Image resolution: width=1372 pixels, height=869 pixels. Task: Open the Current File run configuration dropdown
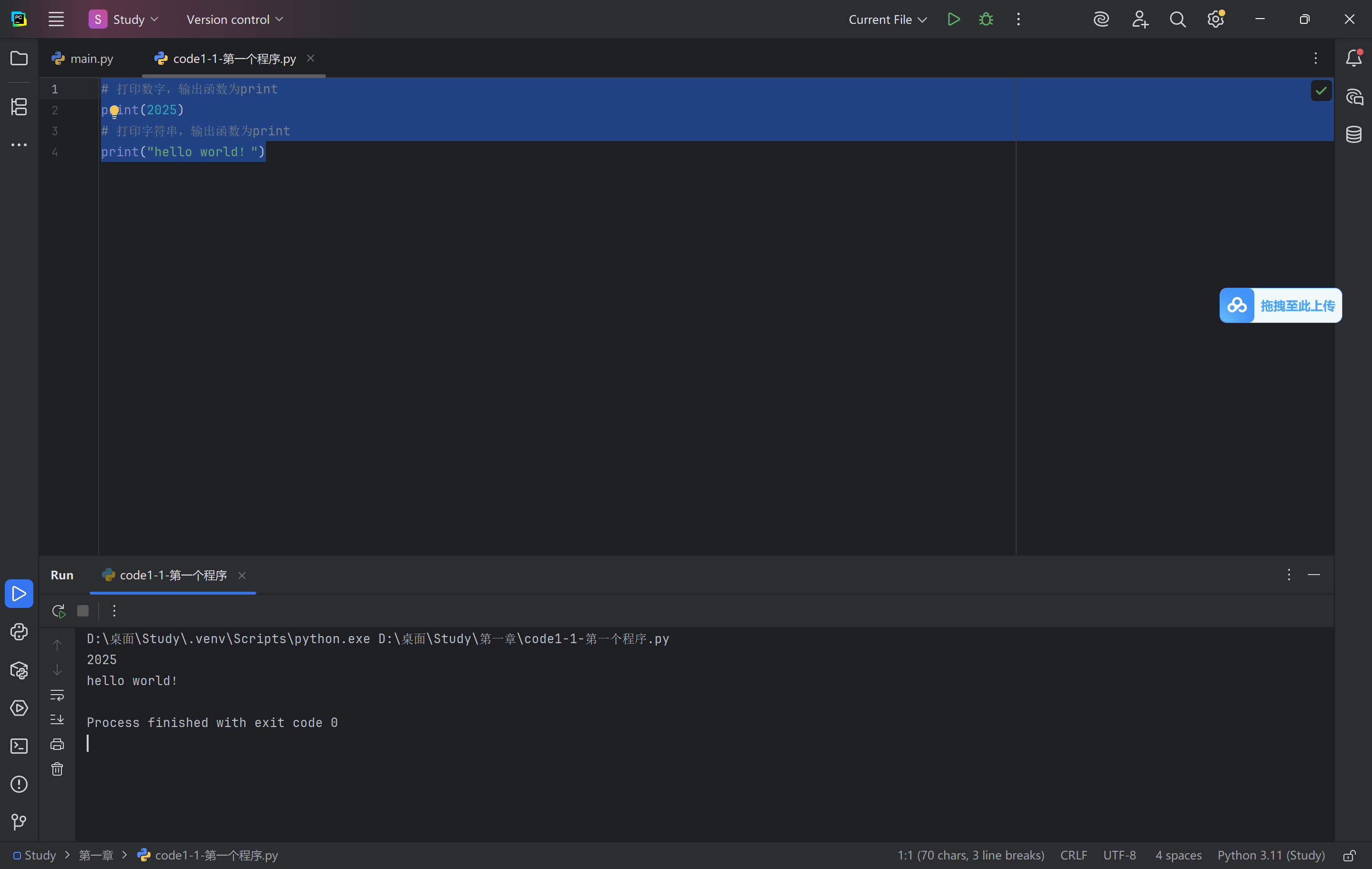click(887, 20)
